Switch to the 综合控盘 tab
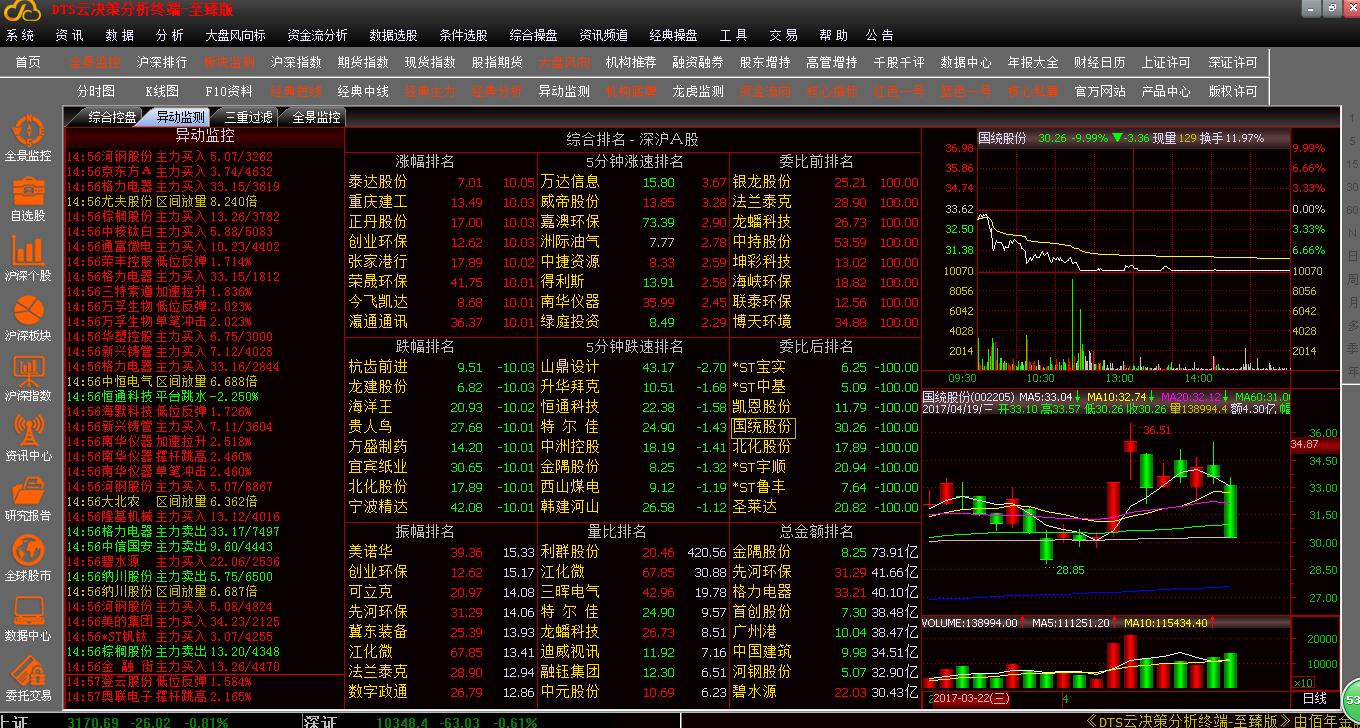 point(112,117)
